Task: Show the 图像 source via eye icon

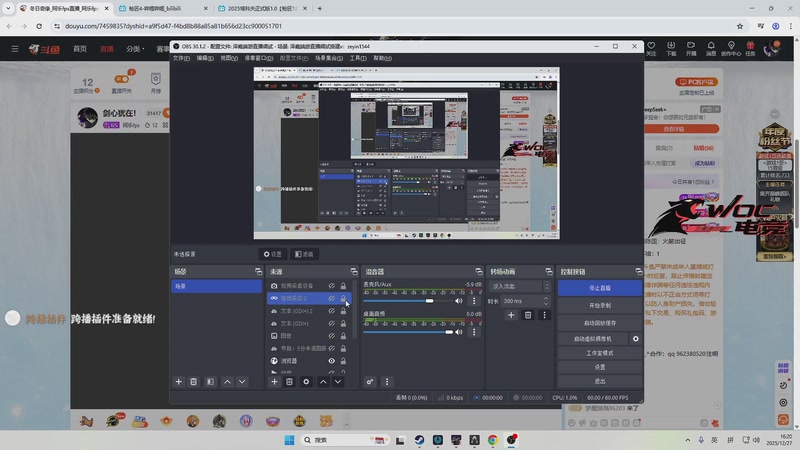Action: coord(332,336)
